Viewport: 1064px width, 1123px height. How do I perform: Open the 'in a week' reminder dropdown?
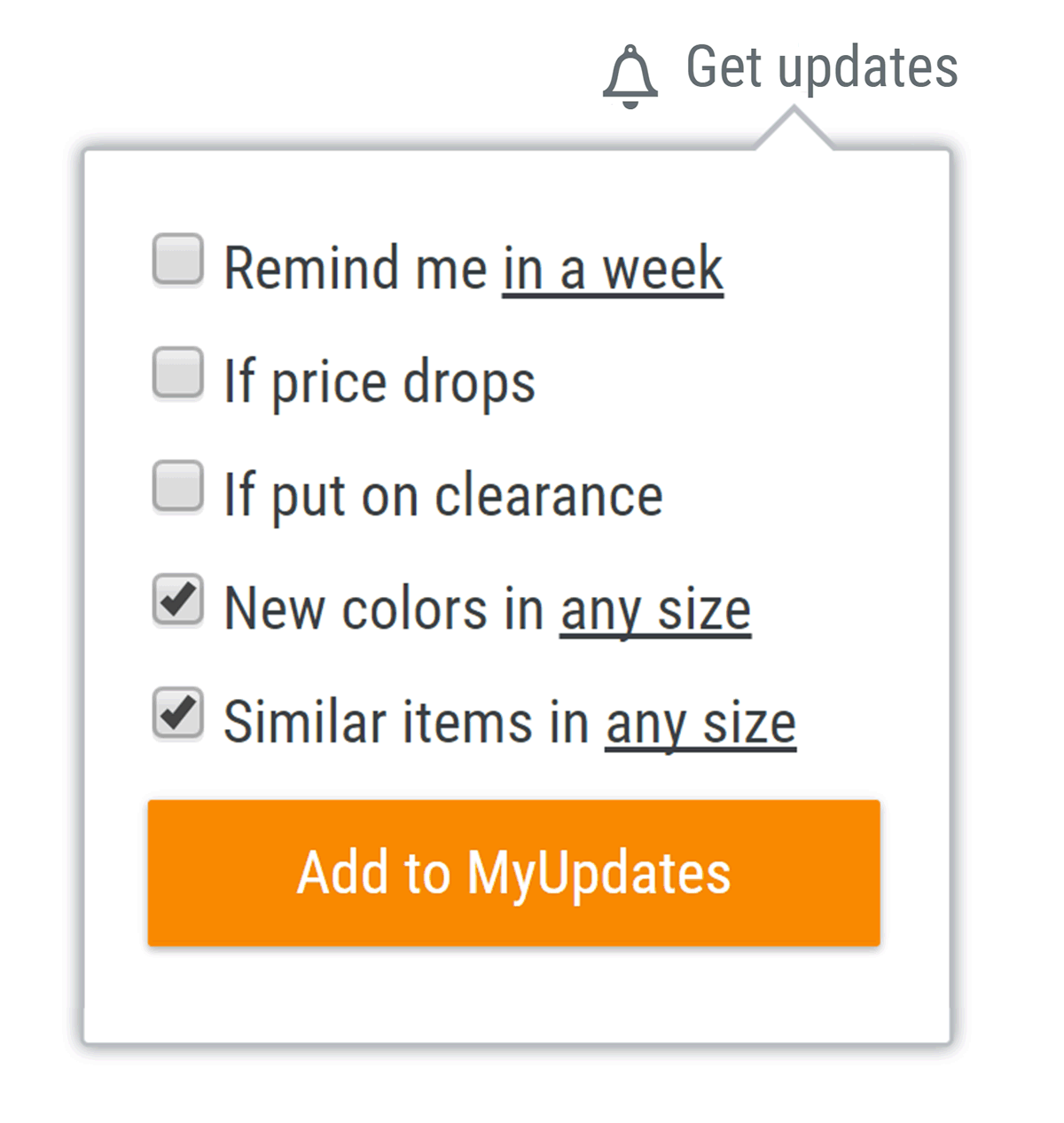(613, 269)
